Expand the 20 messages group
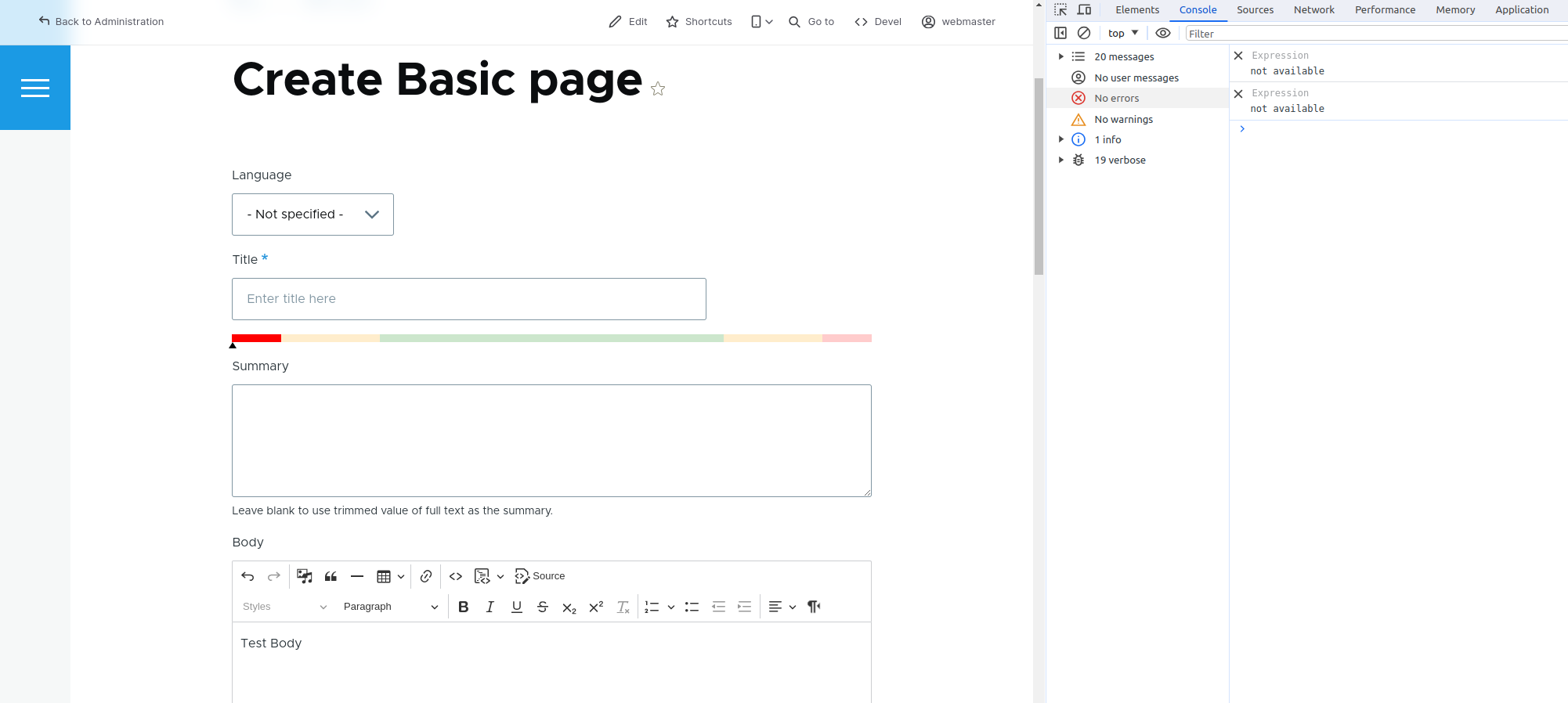 (1061, 56)
